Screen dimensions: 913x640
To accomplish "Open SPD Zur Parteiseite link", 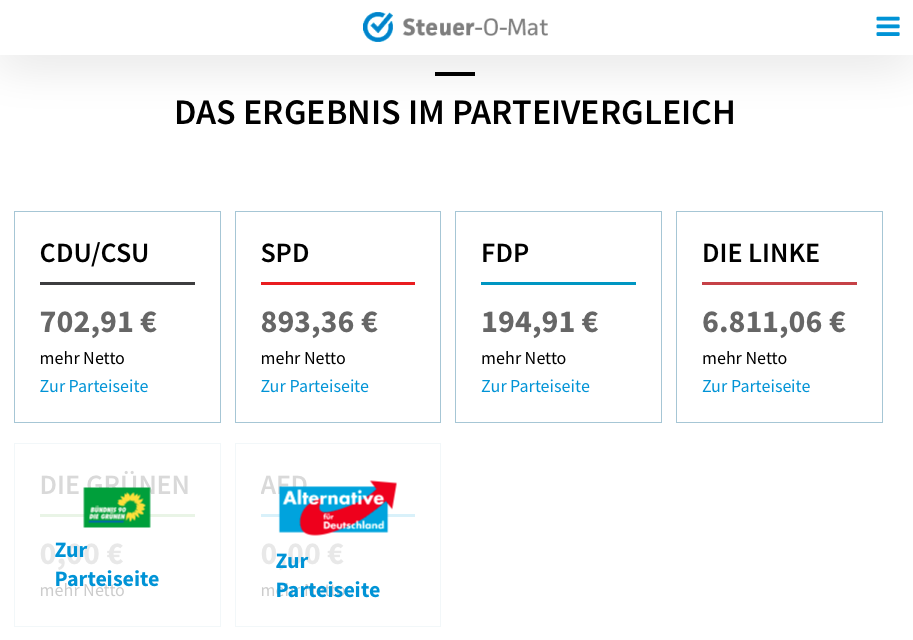I will (x=315, y=386).
